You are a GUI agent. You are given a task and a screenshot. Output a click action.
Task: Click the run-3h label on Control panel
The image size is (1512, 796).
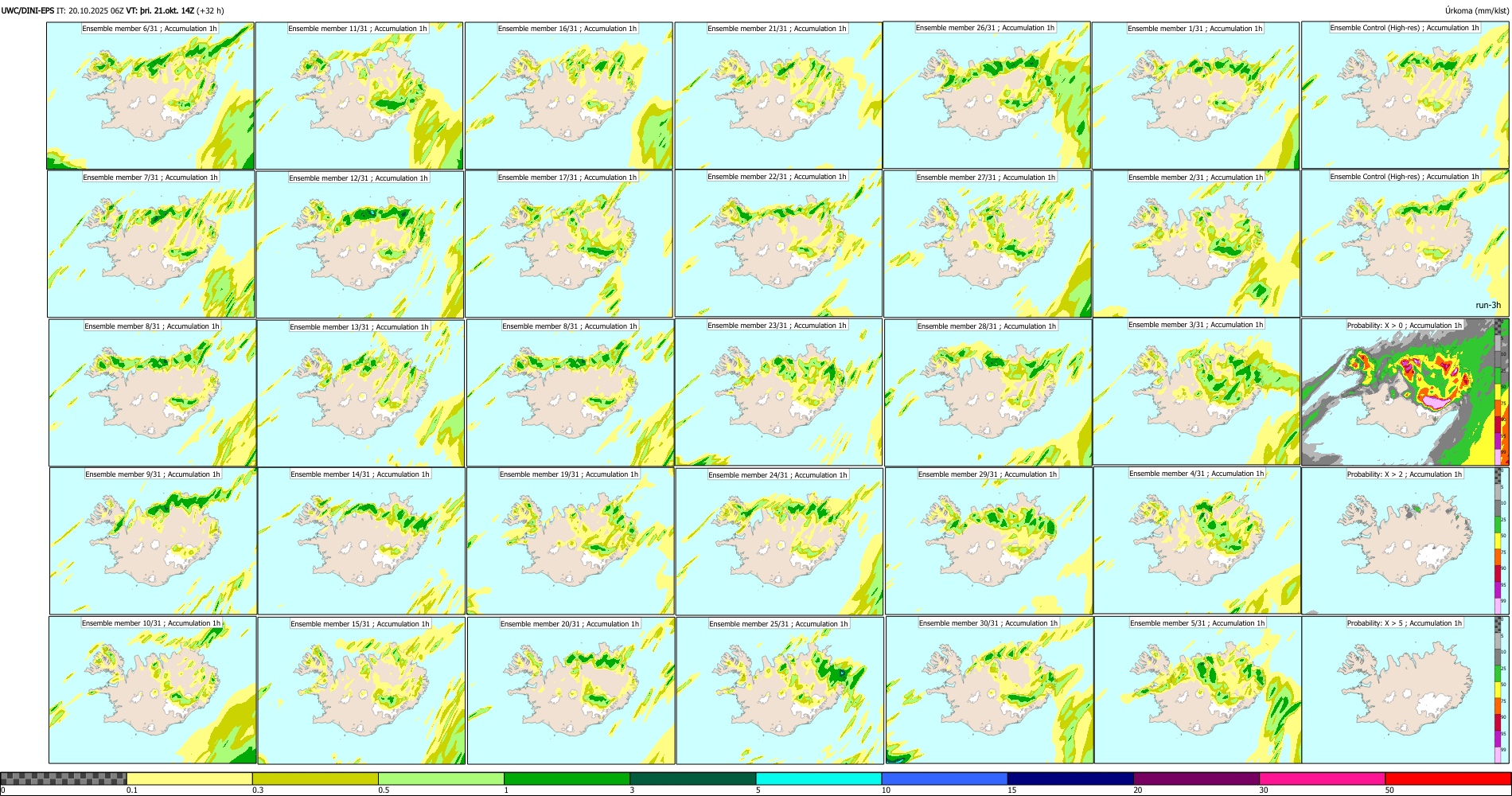pyautogui.click(x=1487, y=306)
